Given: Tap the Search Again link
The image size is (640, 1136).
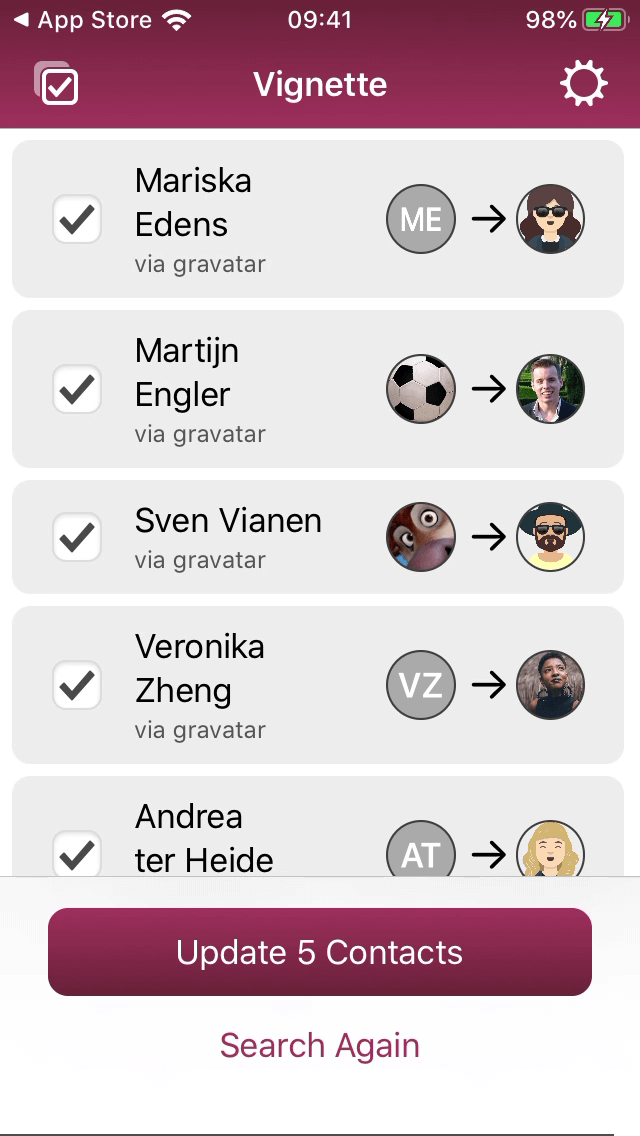Looking at the screenshot, I should point(320,1045).
